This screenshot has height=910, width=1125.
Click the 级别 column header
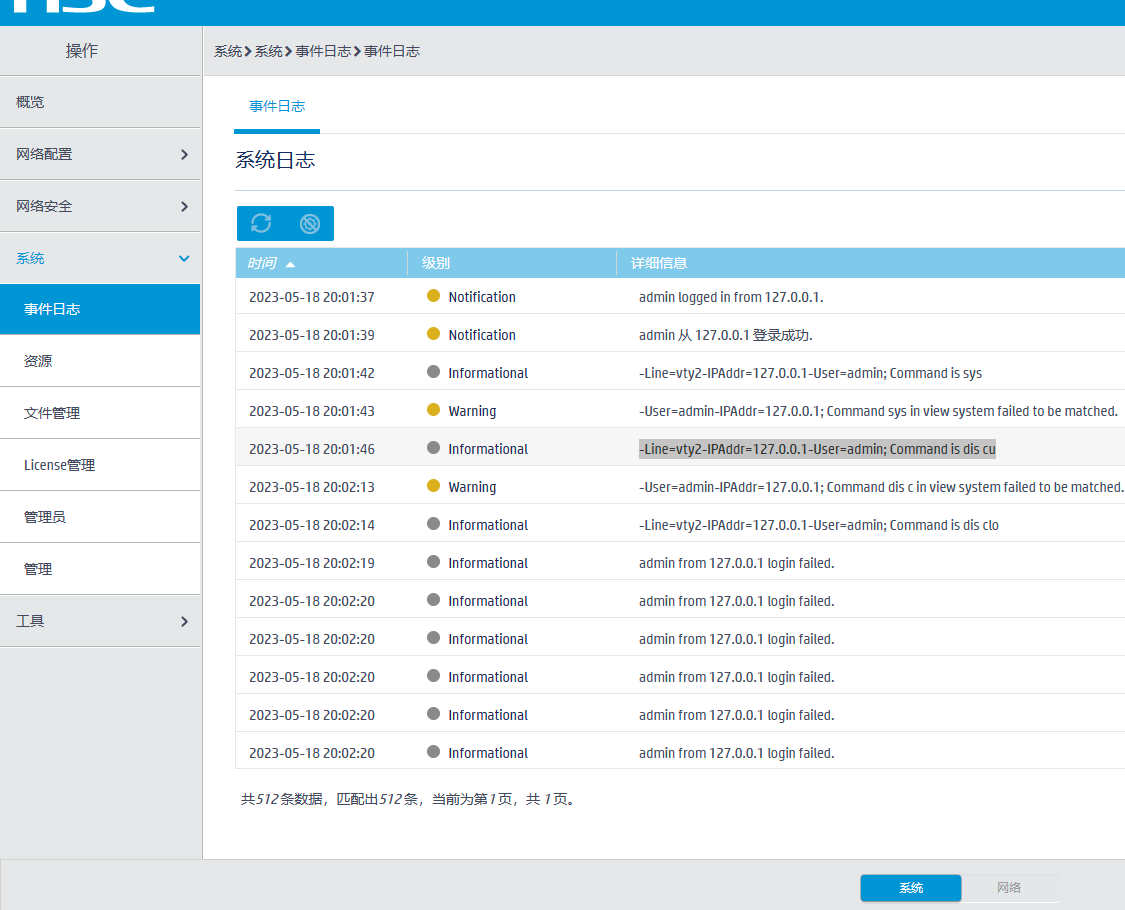point(512,263)
